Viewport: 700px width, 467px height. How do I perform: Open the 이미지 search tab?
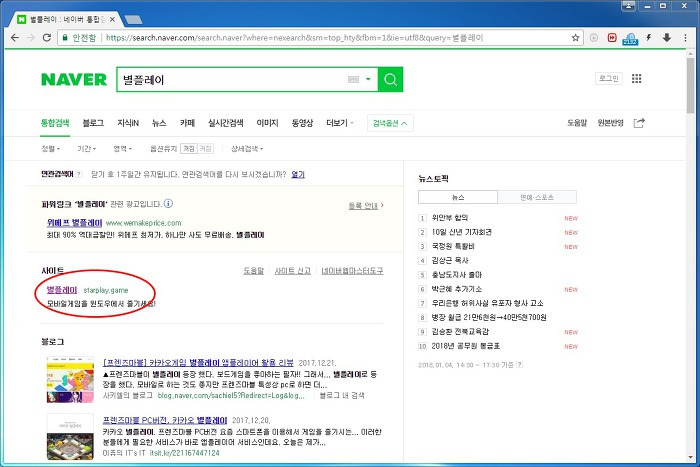(267, 123)
